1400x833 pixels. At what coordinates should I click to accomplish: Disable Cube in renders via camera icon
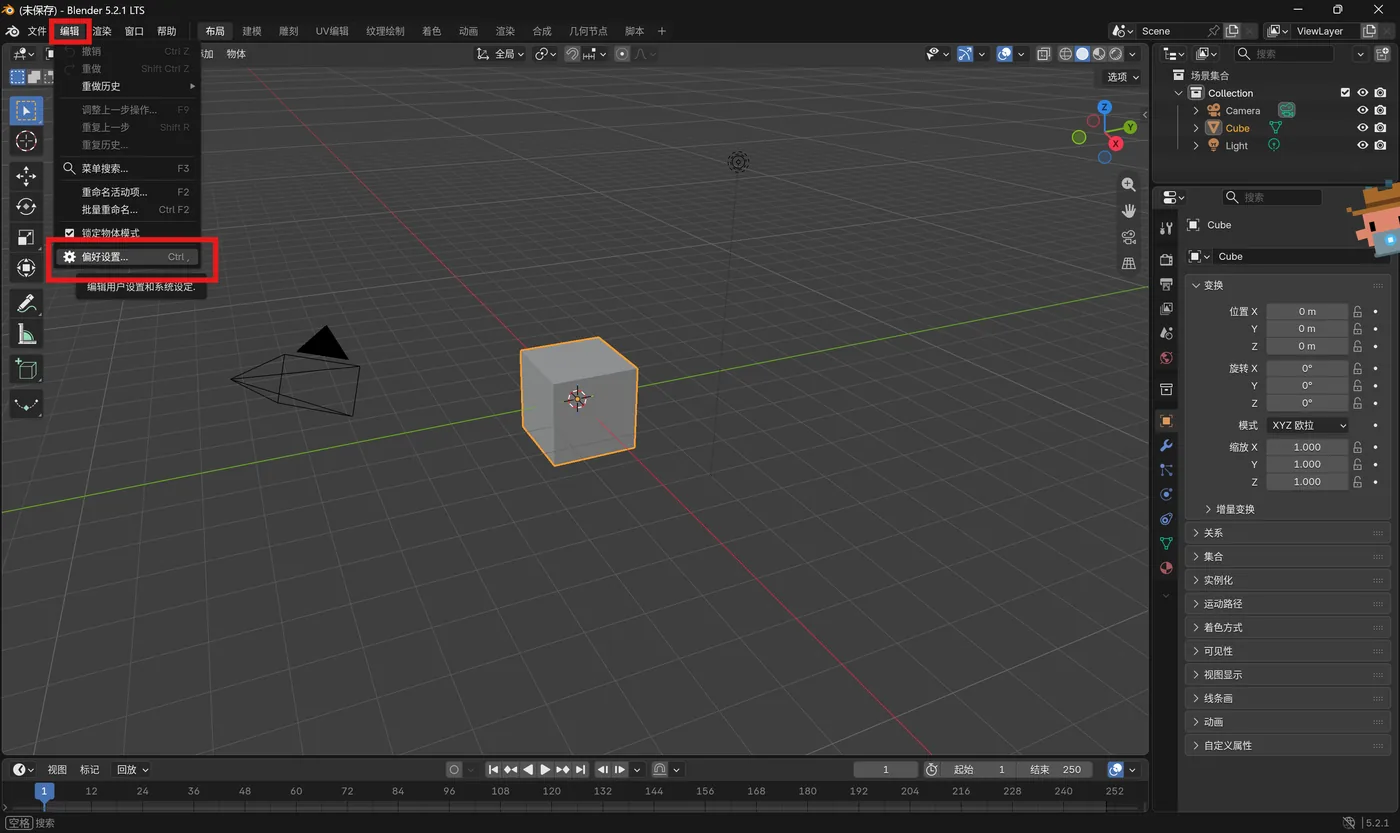[x=1380, y=128]
